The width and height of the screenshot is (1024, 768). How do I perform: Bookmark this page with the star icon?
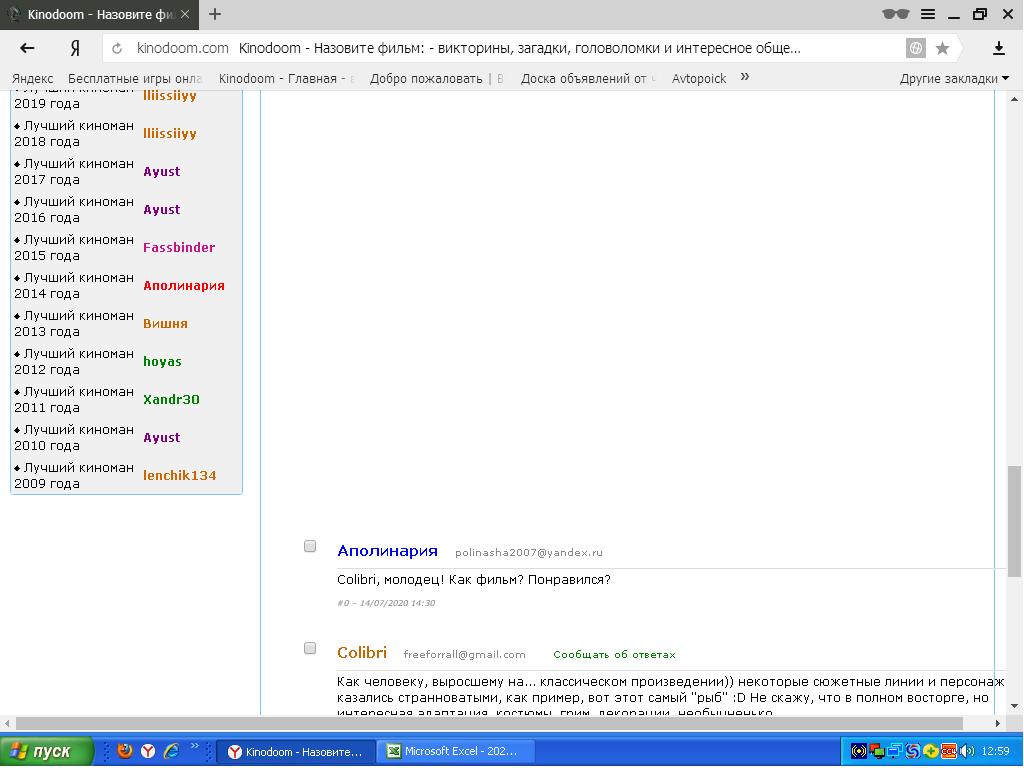click(942, 48)
